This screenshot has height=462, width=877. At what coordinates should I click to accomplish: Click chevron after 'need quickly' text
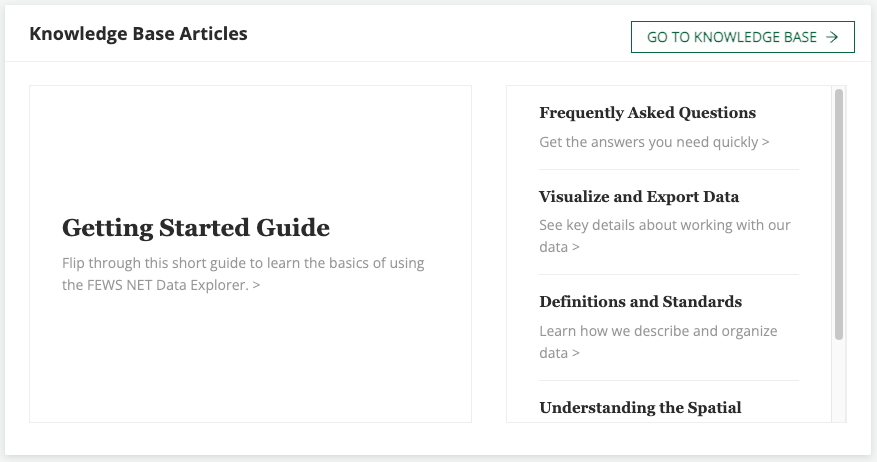point(766,142)
